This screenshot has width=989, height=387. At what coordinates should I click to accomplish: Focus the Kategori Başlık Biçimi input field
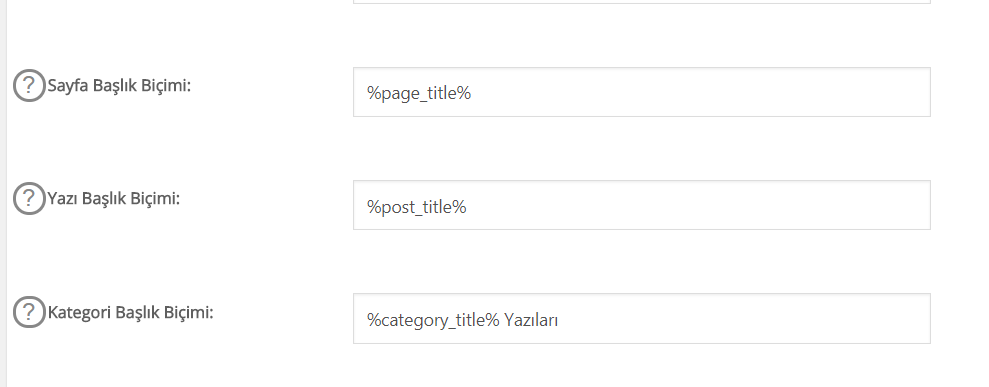[x=641, y=318]
